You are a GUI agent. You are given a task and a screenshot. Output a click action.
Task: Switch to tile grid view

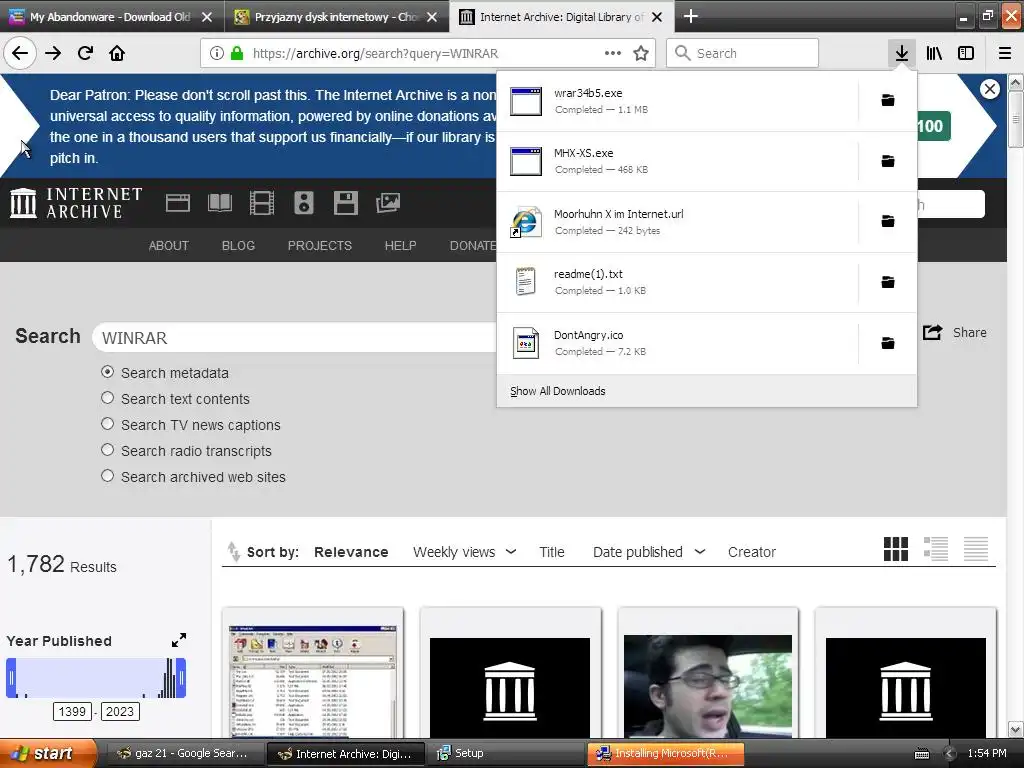click(x=895, y=549)
